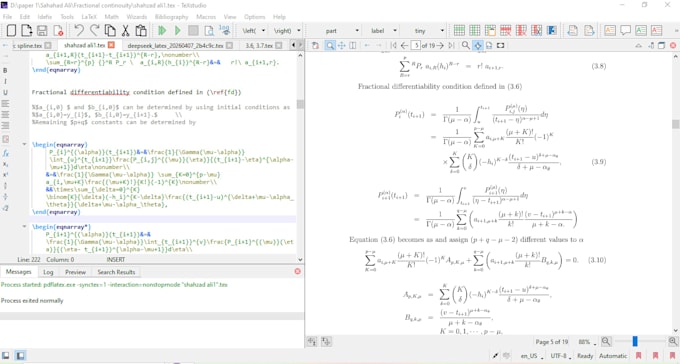
Task: Stop compilation with the grey square icon
Action: [x=193, y=31]
